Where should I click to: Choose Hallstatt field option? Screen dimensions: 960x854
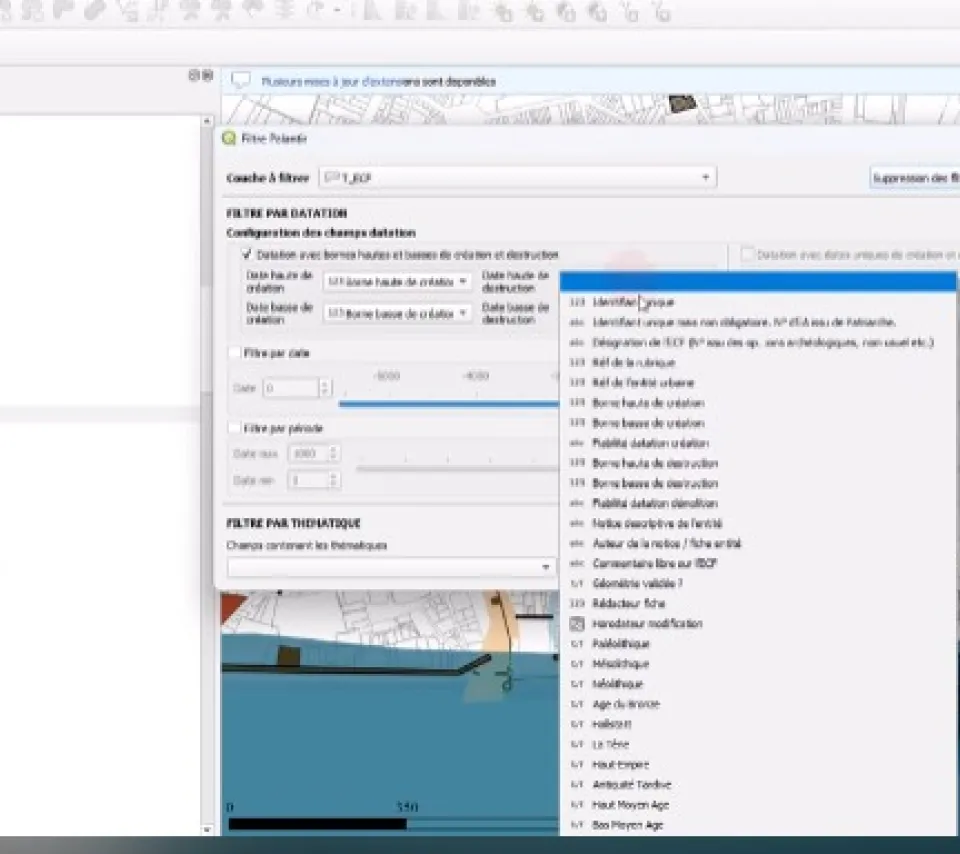(x=758, y=724)
